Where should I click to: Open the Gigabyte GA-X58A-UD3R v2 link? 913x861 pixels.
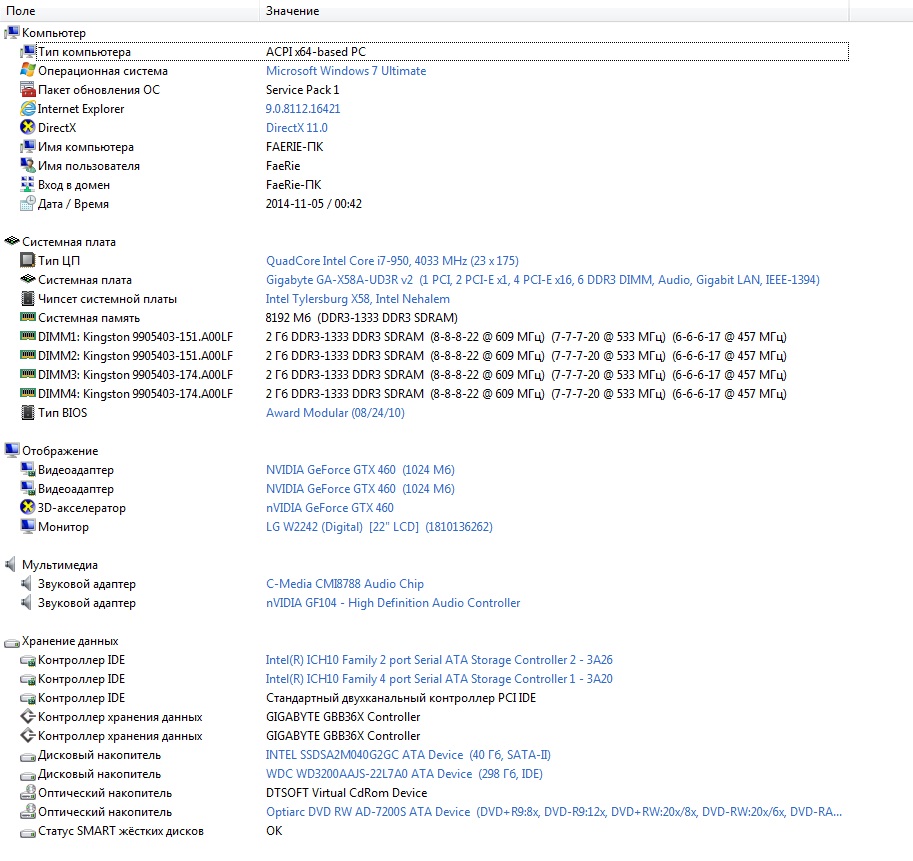pyautogui.click(x=543, y=279)
